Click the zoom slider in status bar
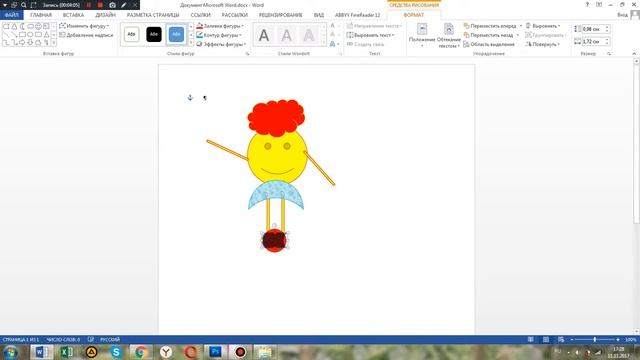The image size is (640, 360). [595, 340]
